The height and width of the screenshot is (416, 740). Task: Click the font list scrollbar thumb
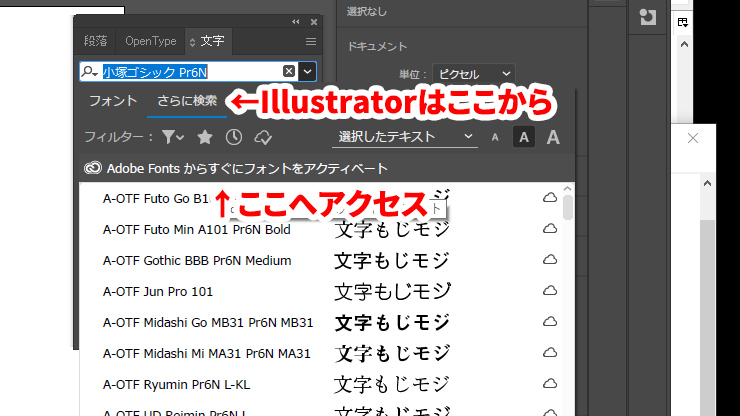tap(568, 206)
